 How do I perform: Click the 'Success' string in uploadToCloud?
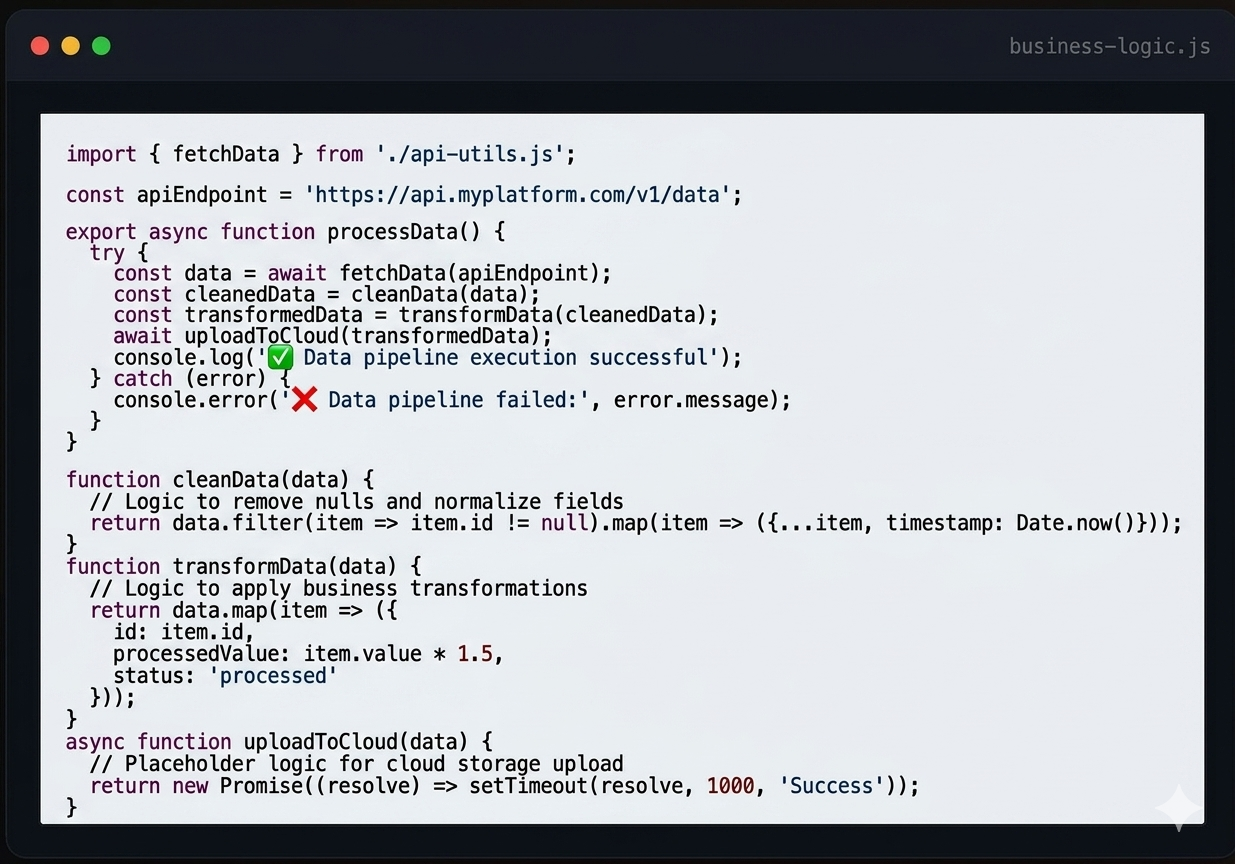(x=835, y=786)
